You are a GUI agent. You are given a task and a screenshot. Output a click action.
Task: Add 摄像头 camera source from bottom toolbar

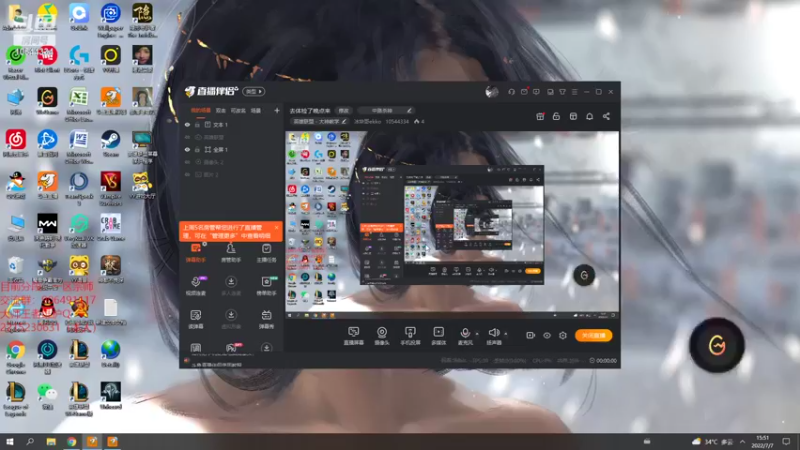[x=382, y=336]
